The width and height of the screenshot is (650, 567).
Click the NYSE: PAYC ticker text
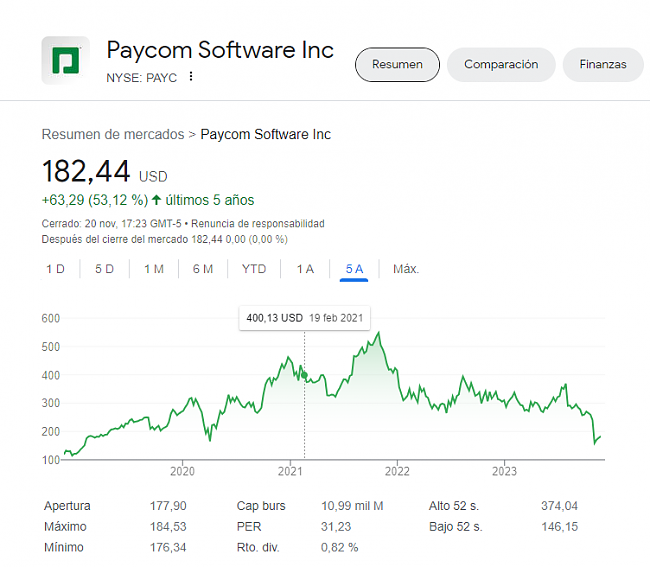point(141,78)
